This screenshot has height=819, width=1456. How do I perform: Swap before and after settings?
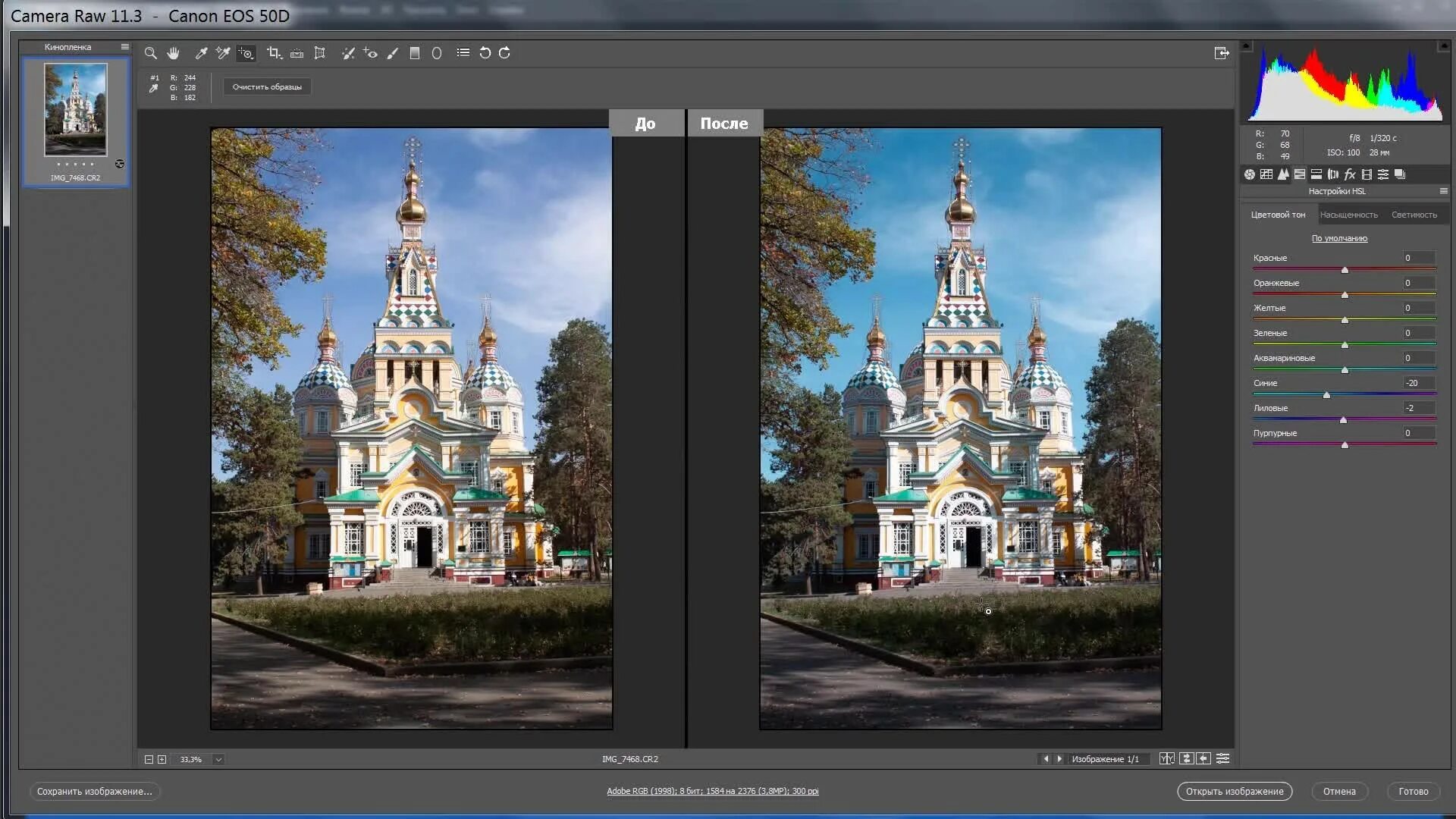pyautogui.click(x=1186, y=759)
